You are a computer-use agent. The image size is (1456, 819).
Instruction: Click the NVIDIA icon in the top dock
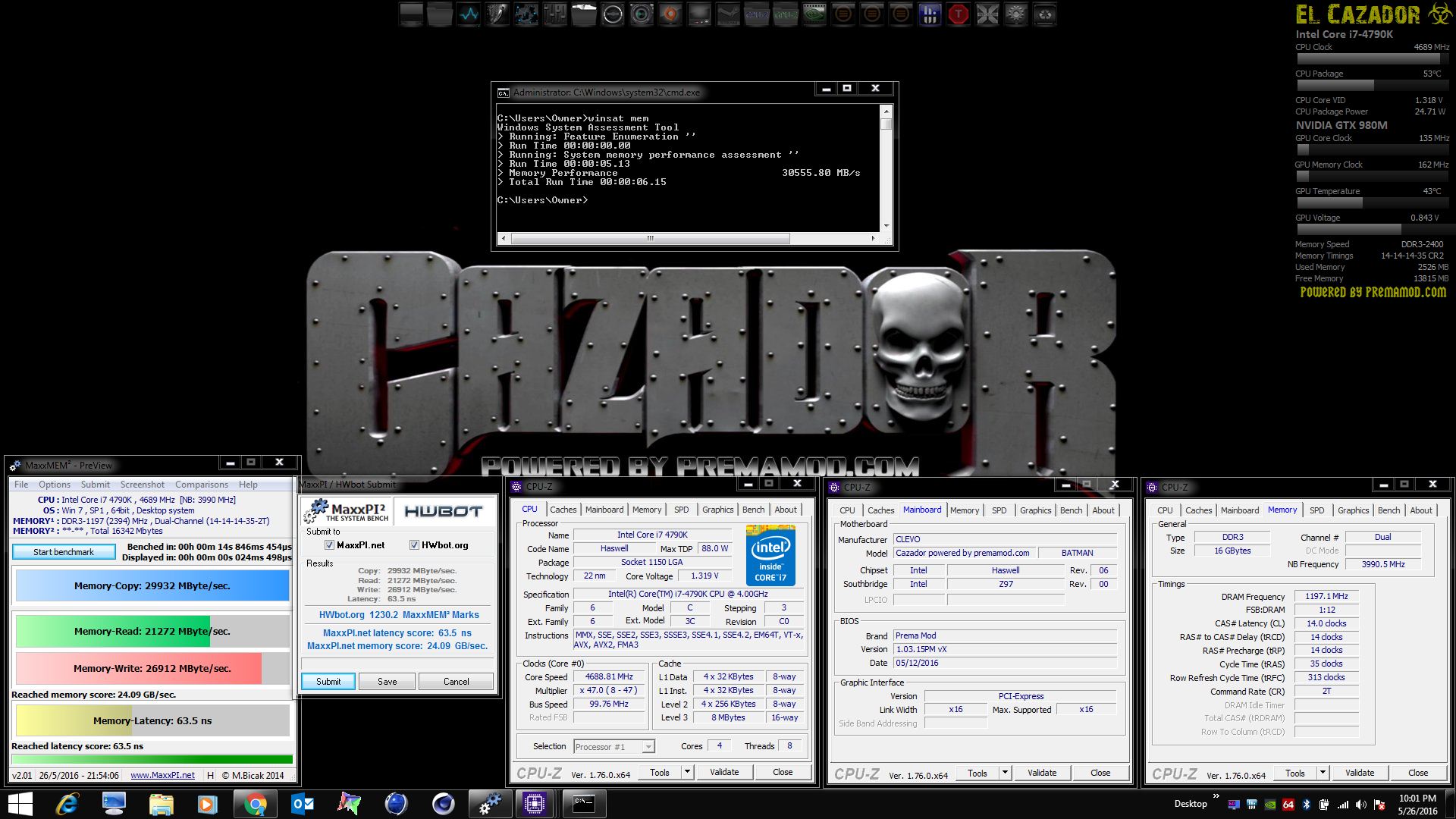point(814,14)
